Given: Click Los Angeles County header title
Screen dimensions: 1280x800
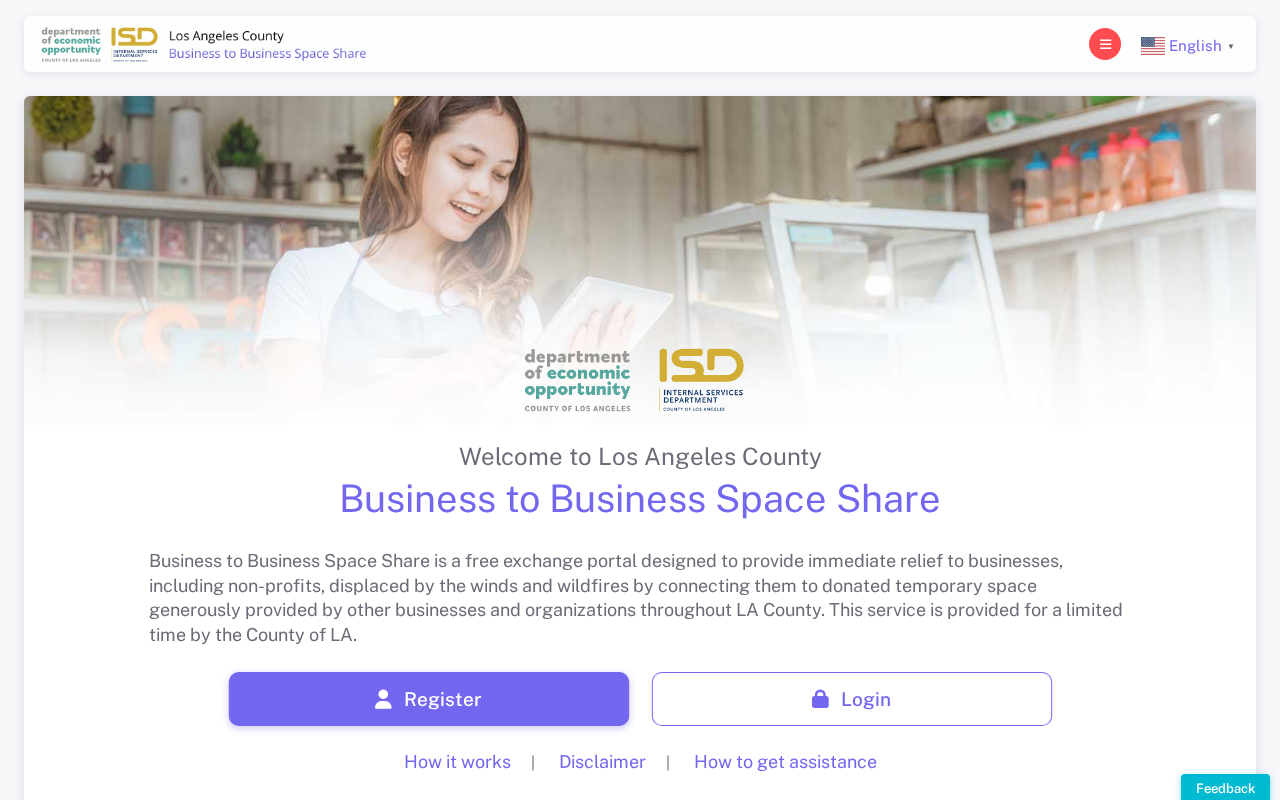Looking at the screenshot, I should click(226, 36).
